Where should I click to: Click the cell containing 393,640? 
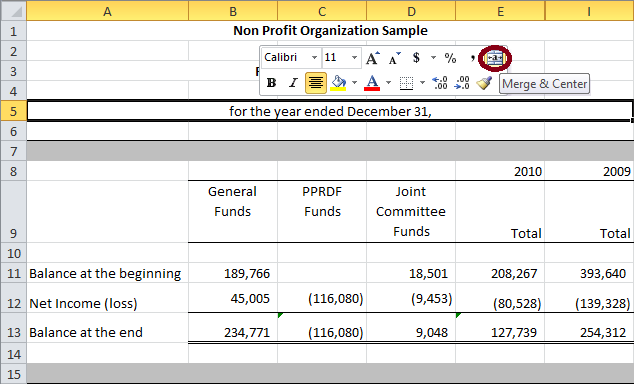tap(590, 273)
